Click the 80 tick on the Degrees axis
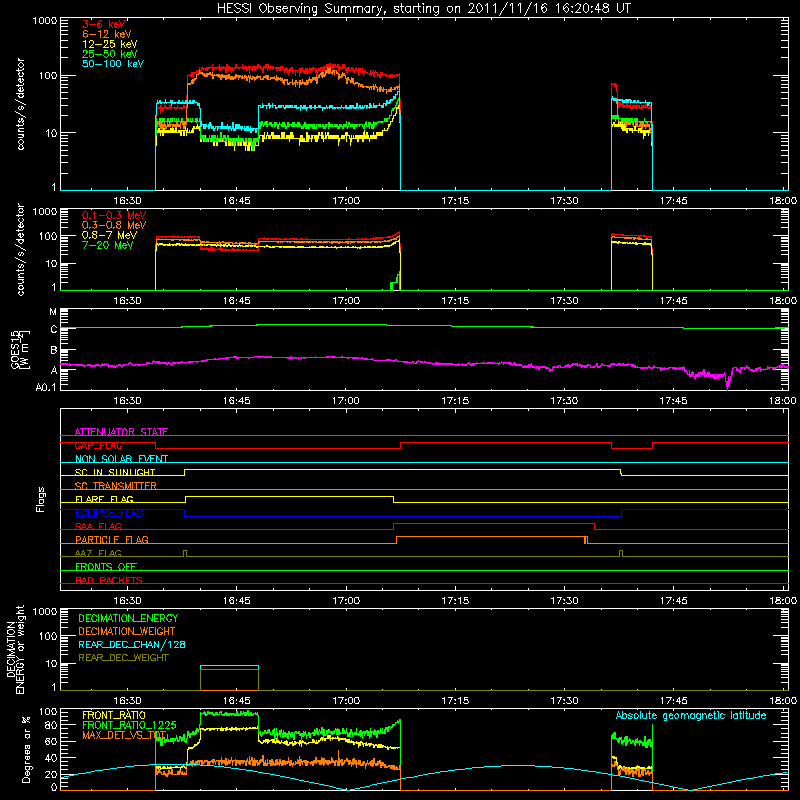Viewport: 800px width, 800px height. (x=52, y=725)
